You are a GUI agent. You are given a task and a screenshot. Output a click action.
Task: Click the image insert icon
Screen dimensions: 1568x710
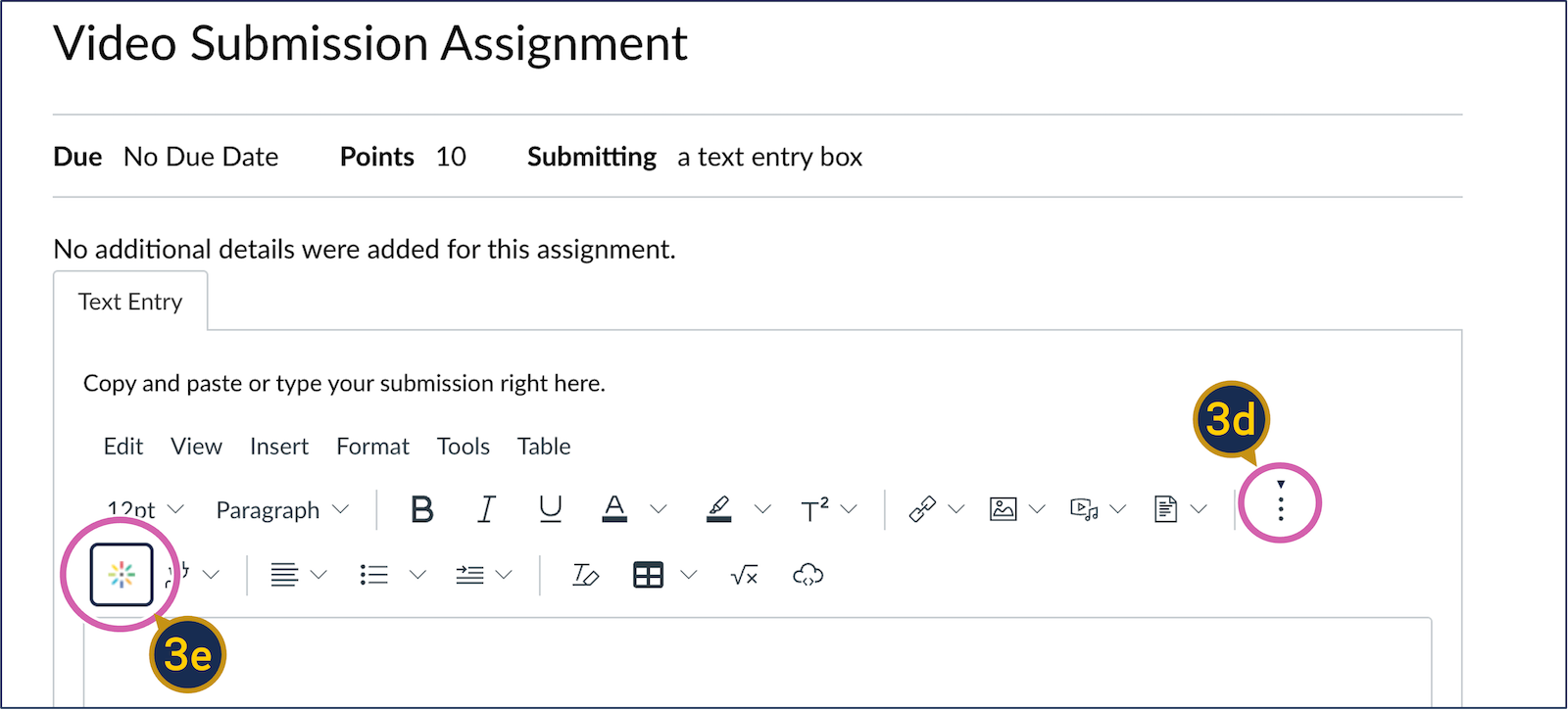pyautogui.click(x=1004, y=509)
